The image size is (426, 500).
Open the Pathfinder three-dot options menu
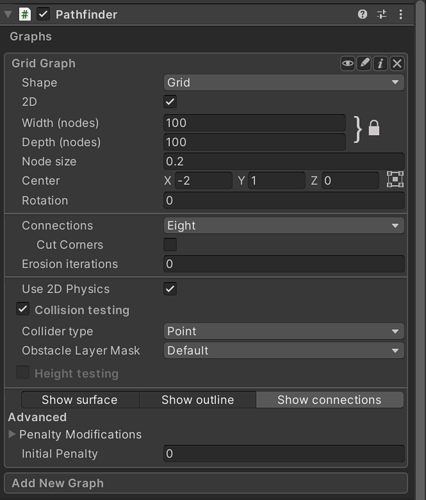pyautogui.click(x=401, y=14)
